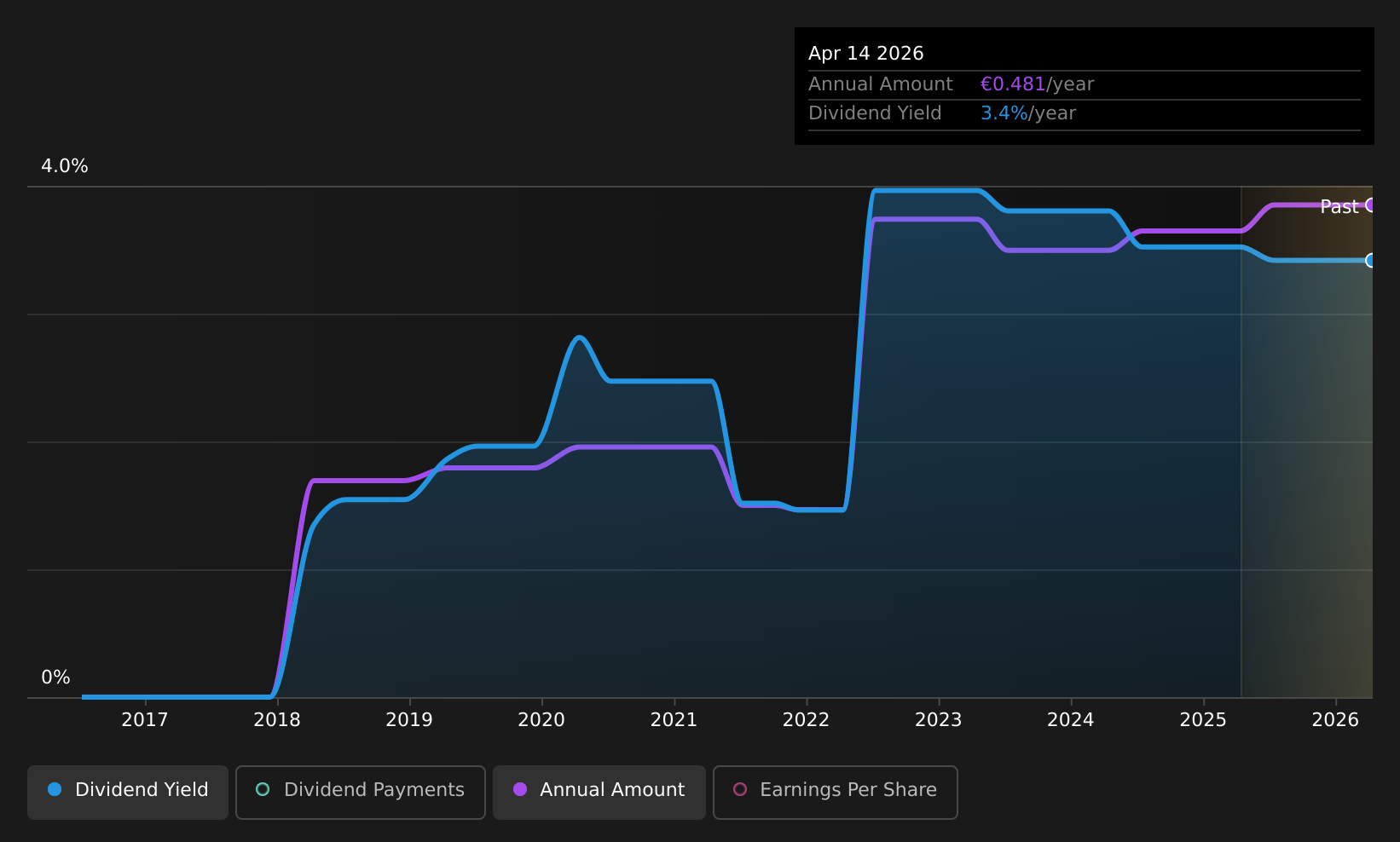Viewport: 1400px width, 842px height.
Task: Click the 2026 x-axis label
Action: [x=1335, y=720]
